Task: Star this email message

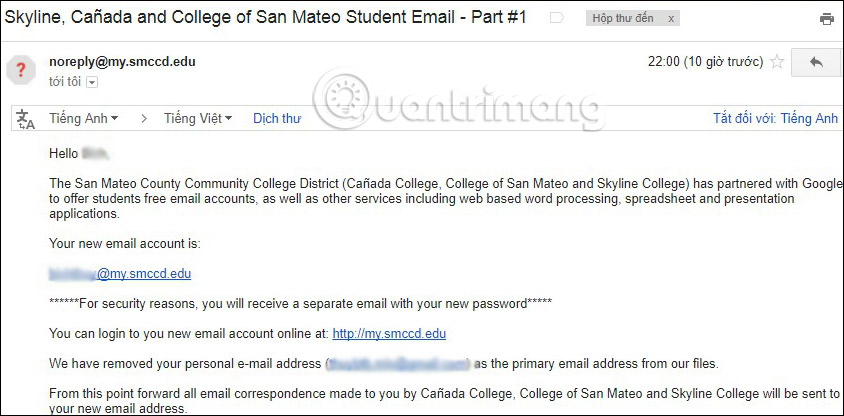Action: click(777, 62)
